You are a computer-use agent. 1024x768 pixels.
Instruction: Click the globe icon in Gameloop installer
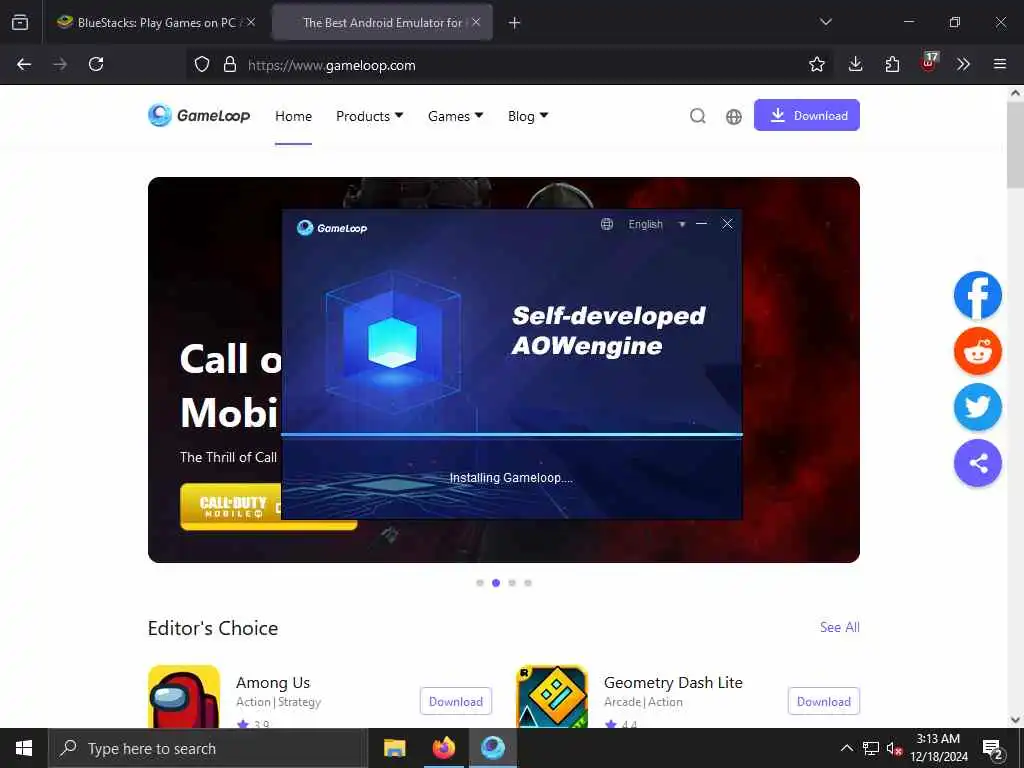point(607,224)
